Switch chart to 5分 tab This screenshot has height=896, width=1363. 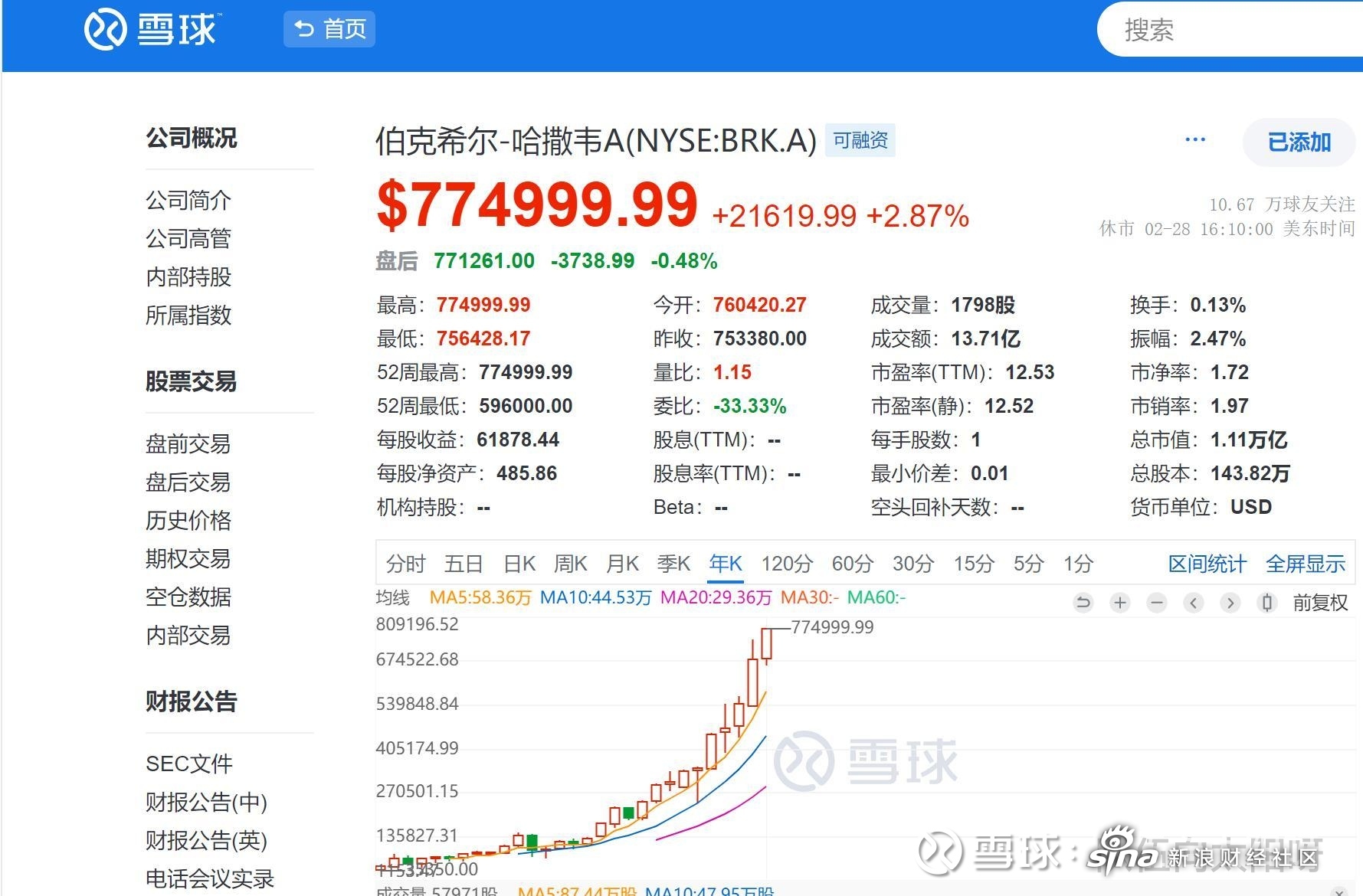pos(1029,564)
